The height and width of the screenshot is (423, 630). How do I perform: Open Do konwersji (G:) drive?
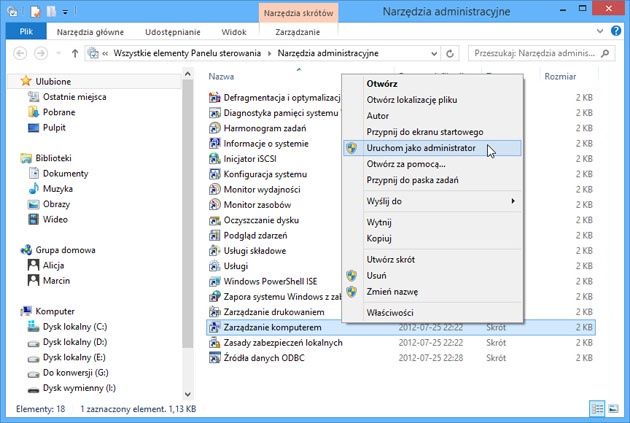[76, 373]
